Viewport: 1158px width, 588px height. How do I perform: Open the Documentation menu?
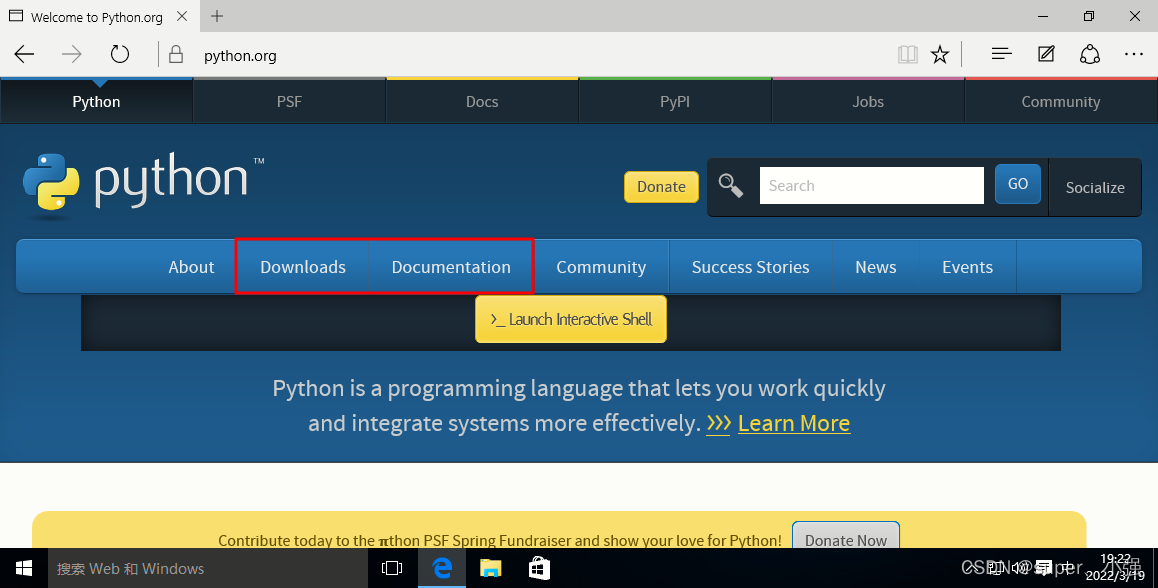451,267
